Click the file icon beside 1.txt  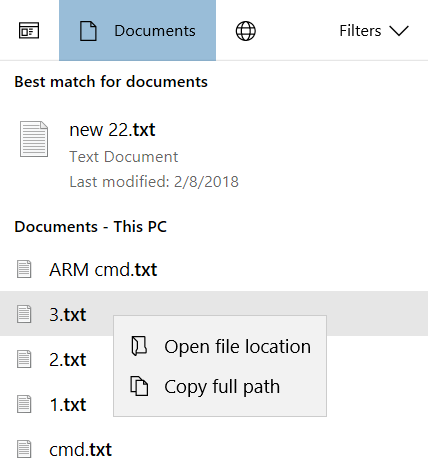[24, 404]
